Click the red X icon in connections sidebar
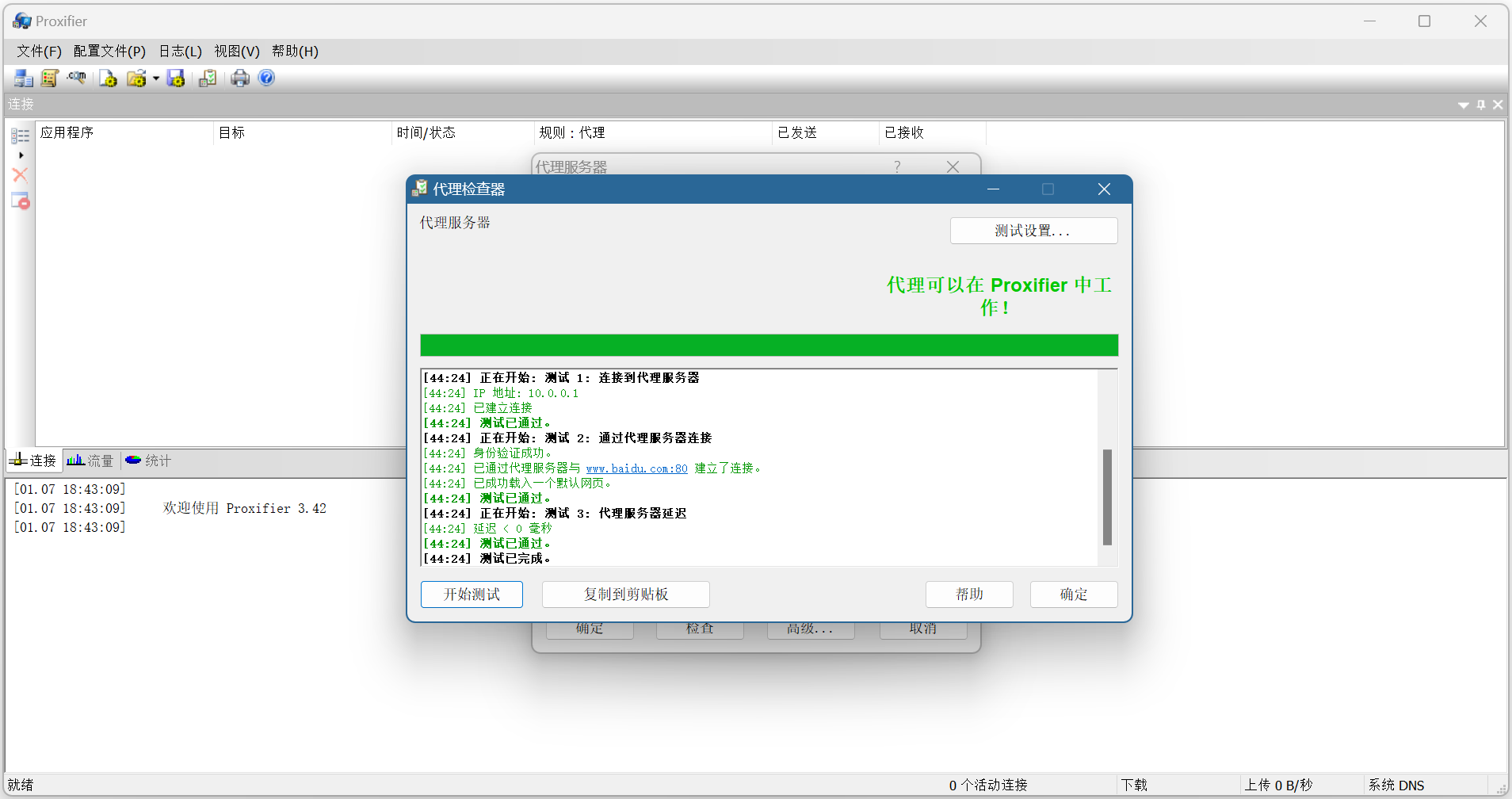This screenshot has height=799, width=1512. [x=21, y=175]
